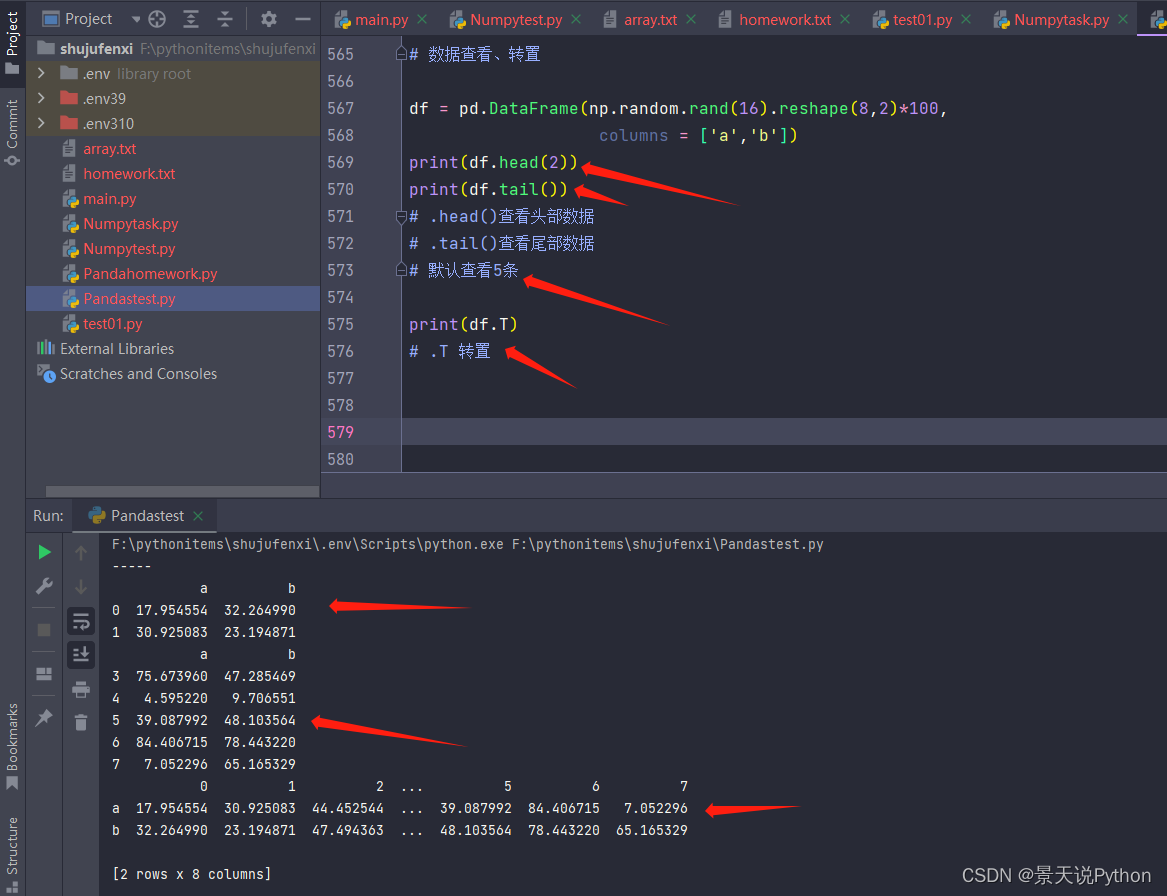Close the Pandastest run tab
This screenshot has height=896, width=1167.
tap(198, 516)
